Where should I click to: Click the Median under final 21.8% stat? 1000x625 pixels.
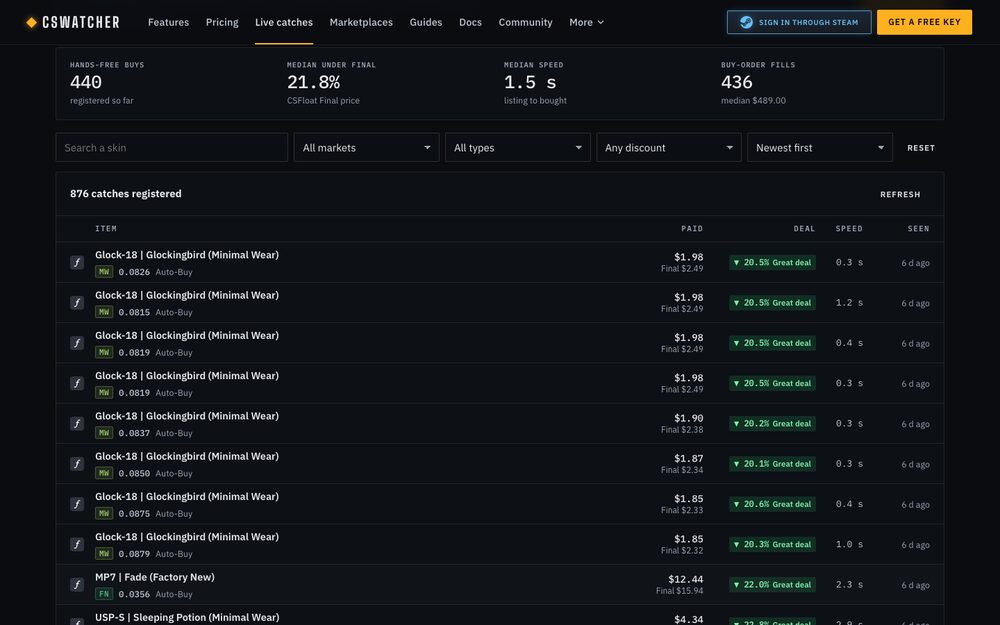click(331, 82)
